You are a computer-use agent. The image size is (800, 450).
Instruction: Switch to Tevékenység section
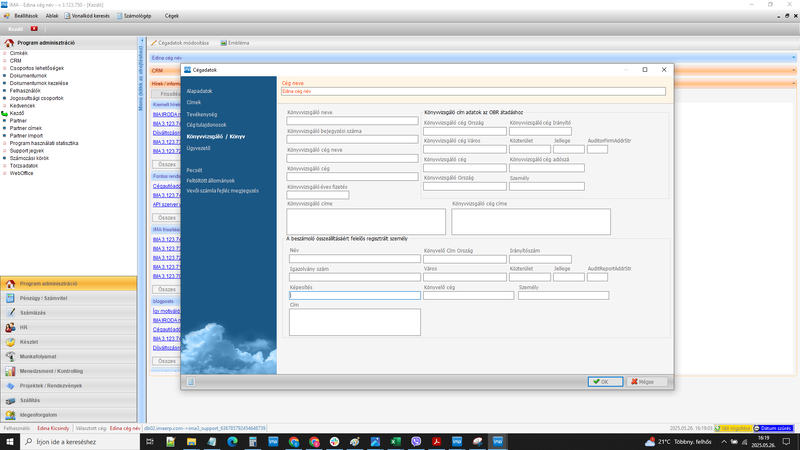pyautogui.click(x=202, y=114)
